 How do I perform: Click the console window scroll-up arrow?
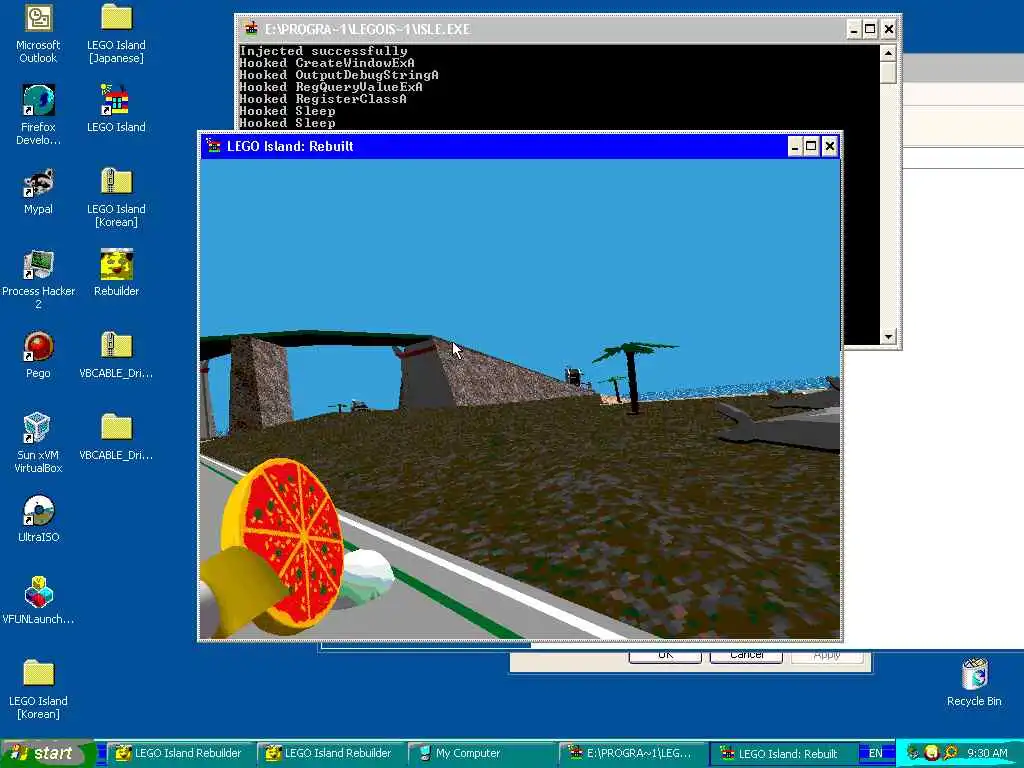click(888, 53)
